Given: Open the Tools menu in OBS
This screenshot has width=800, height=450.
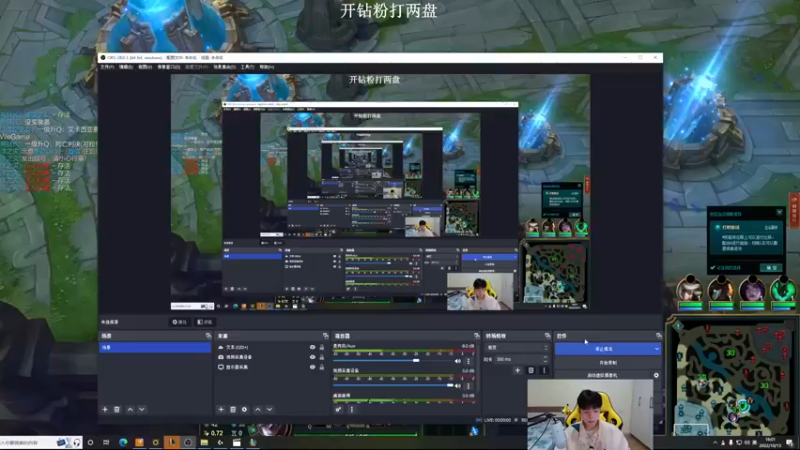Looking at the screenshot, I should (247, 67).
